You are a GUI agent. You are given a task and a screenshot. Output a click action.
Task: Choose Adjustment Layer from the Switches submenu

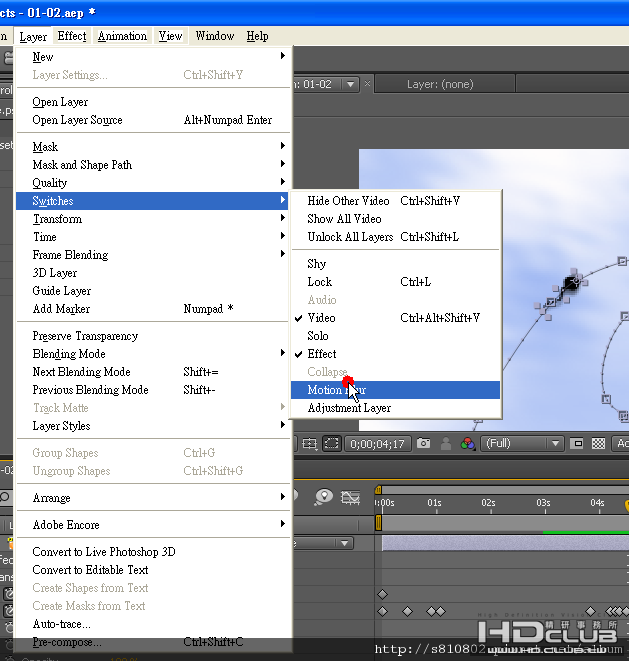tap(349, 408)
